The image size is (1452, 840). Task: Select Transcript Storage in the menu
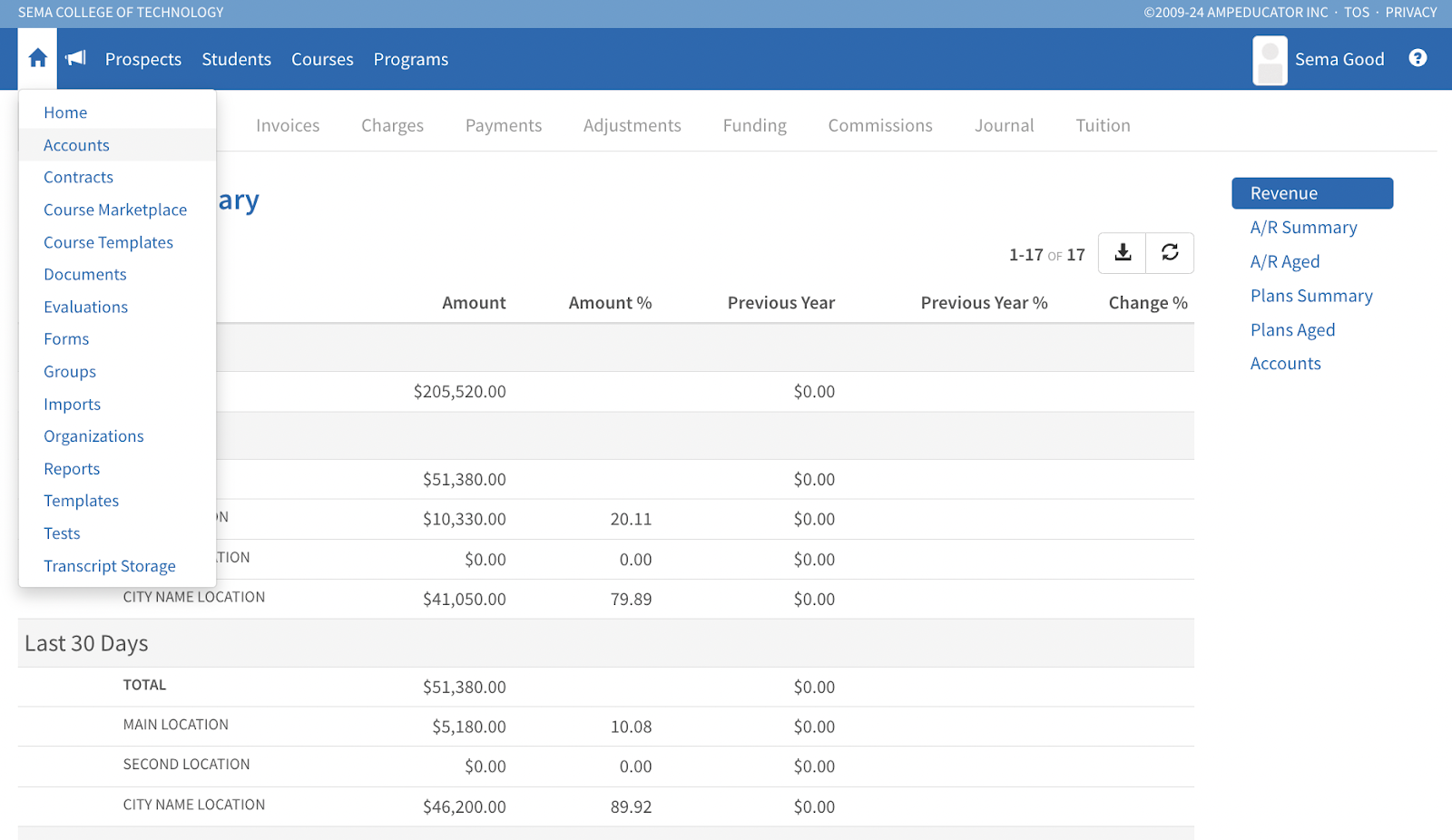(117, 566)
